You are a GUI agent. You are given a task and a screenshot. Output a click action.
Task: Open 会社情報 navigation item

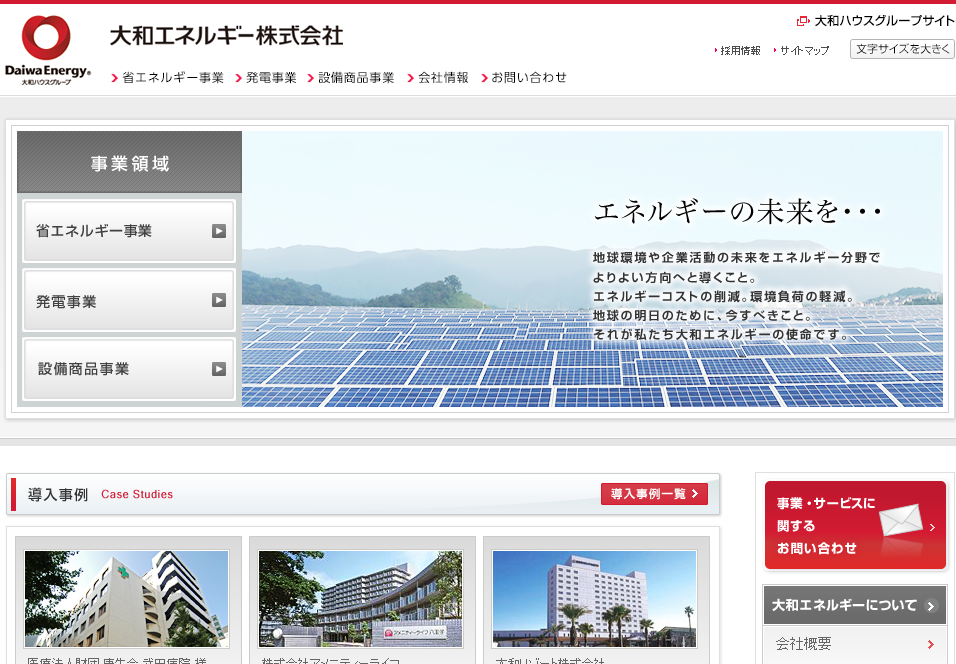pos(438,77)
